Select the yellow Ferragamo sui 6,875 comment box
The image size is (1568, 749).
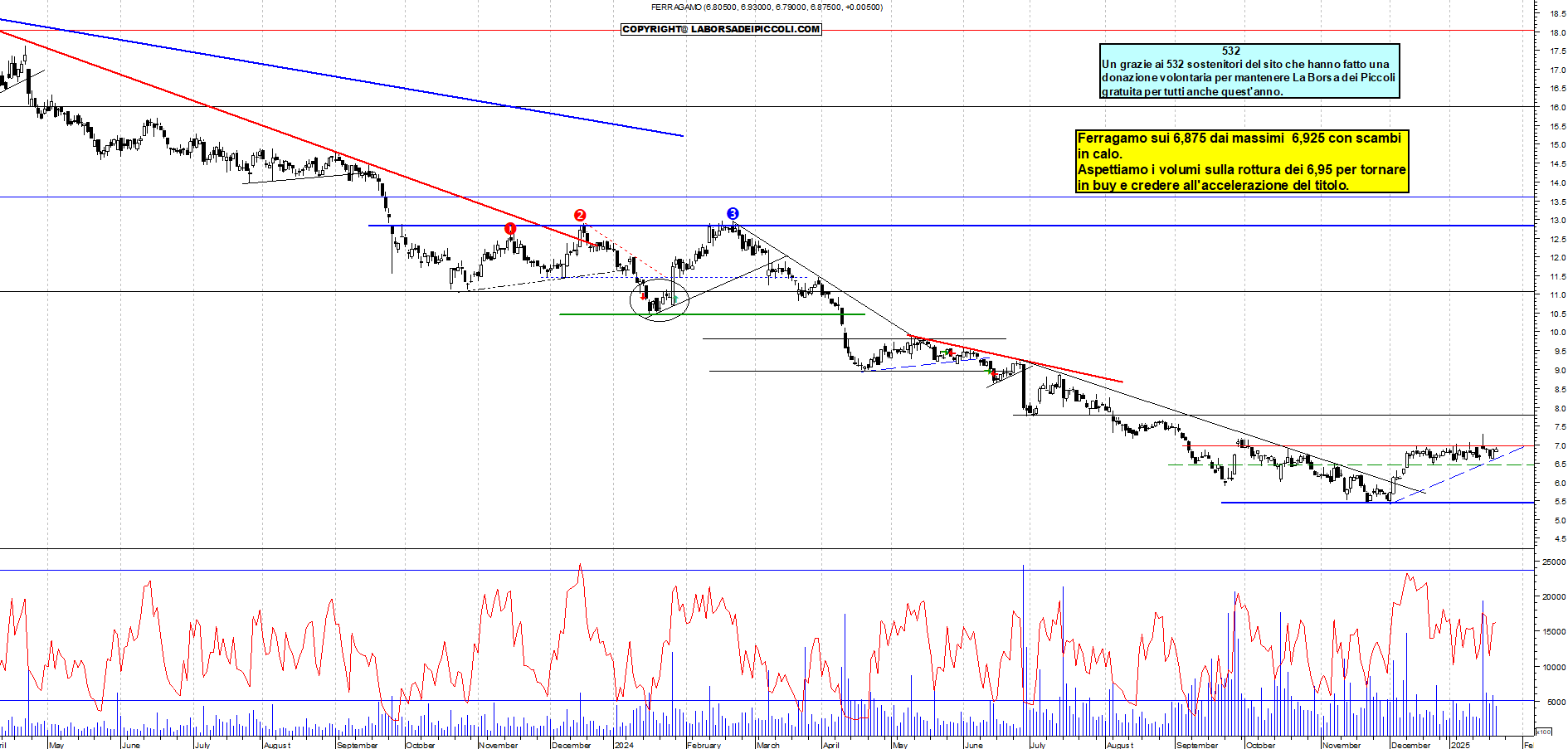pyautogui.click(x=1242, y=162)
